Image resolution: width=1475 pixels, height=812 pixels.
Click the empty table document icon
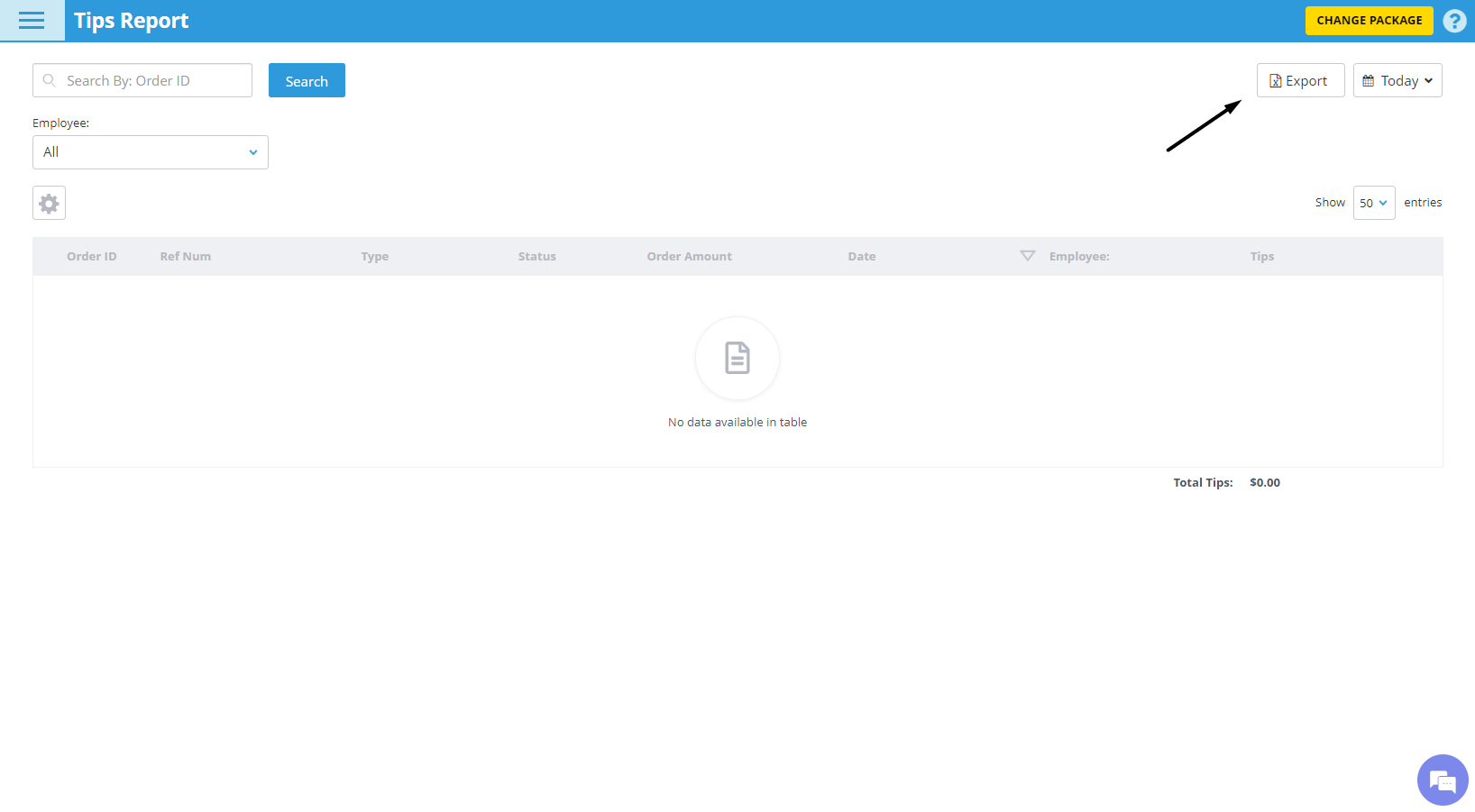(737, 359)
